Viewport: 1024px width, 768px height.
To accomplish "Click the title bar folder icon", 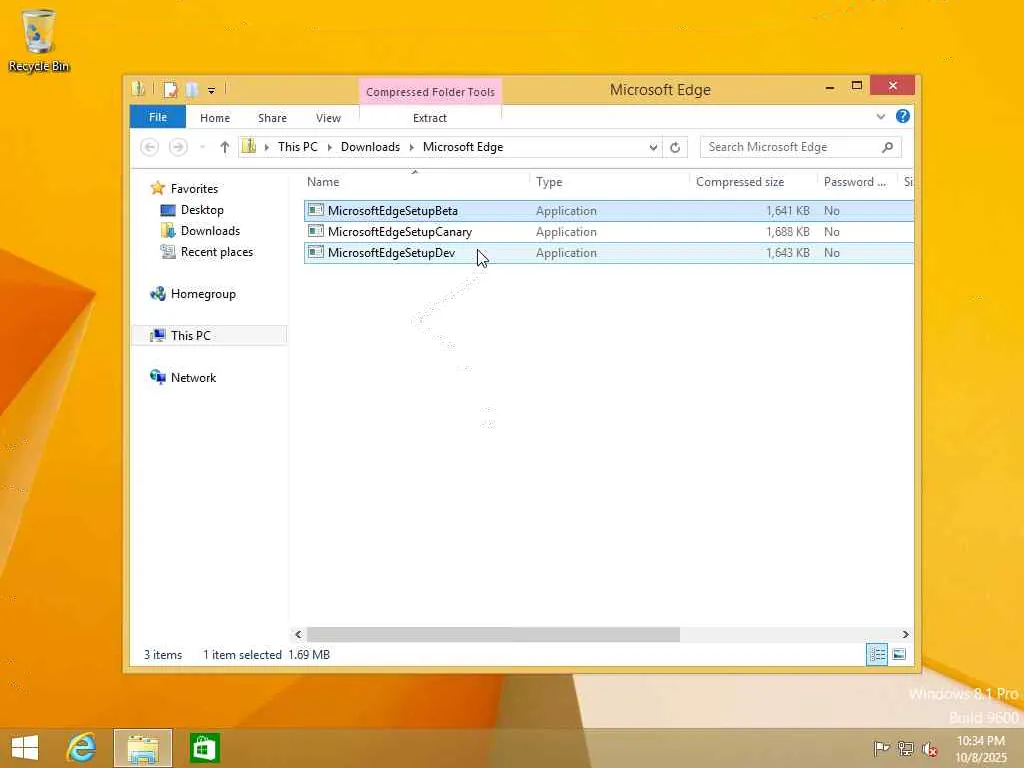I will tap(138, 89).
